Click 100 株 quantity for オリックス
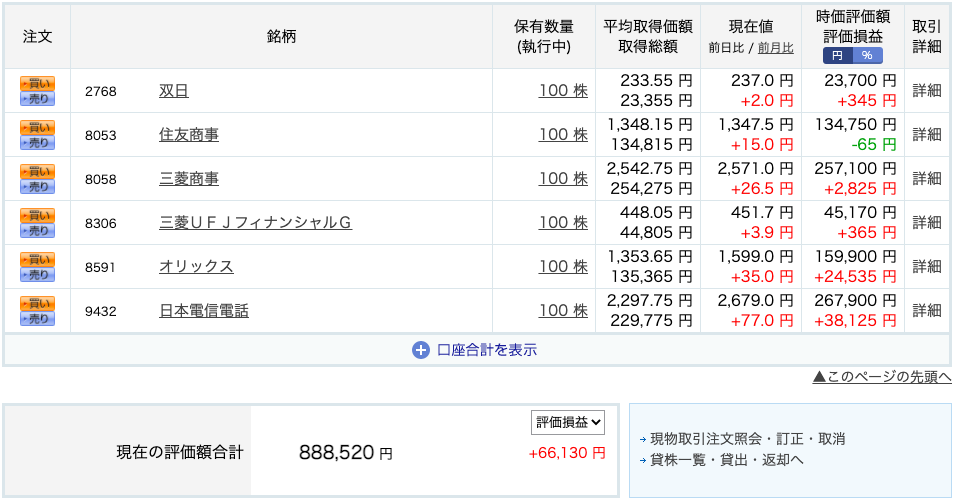Screen dimensions: 954x503 [x=563, y=266]
